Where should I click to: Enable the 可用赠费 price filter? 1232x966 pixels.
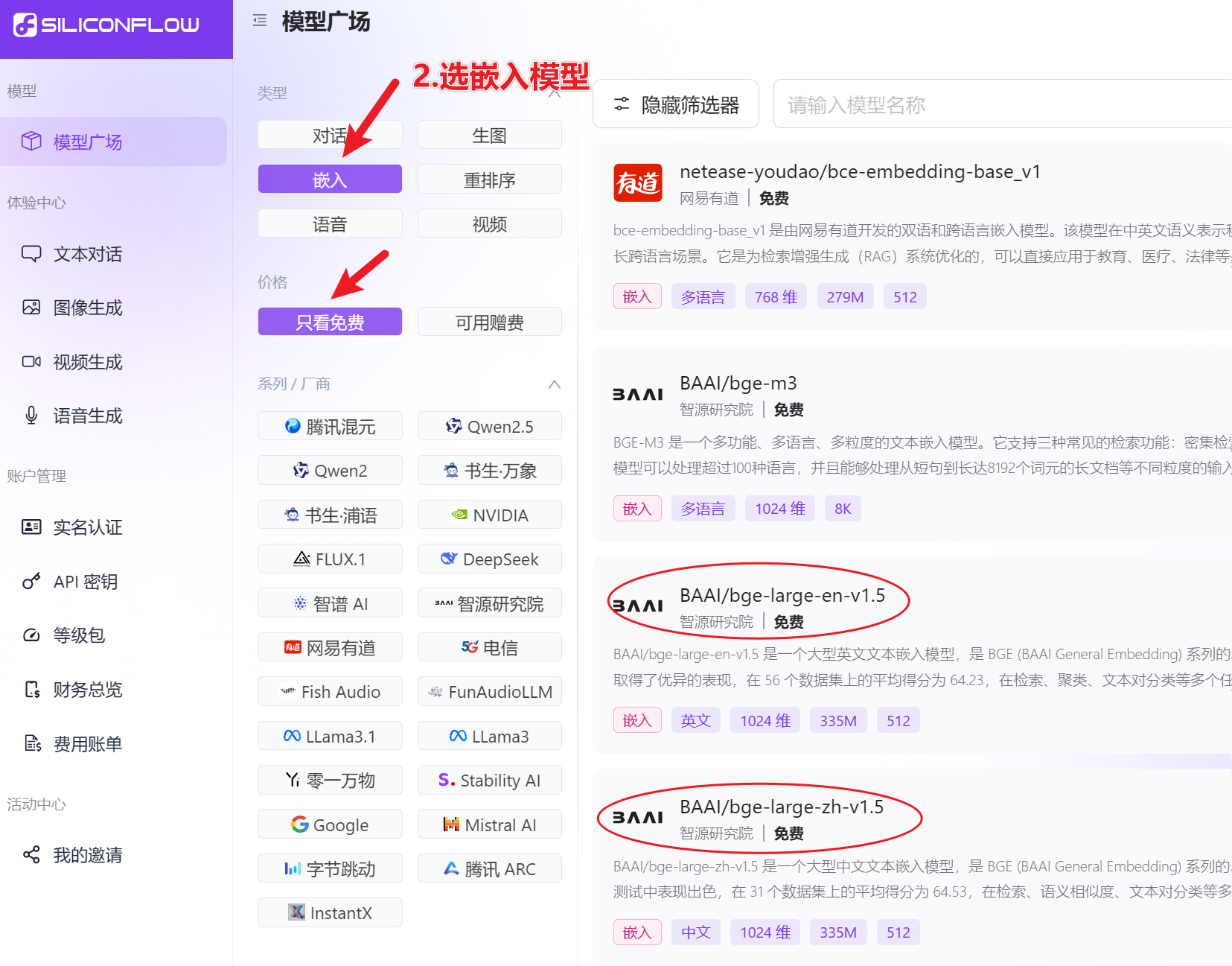click(x=489, y=322)
